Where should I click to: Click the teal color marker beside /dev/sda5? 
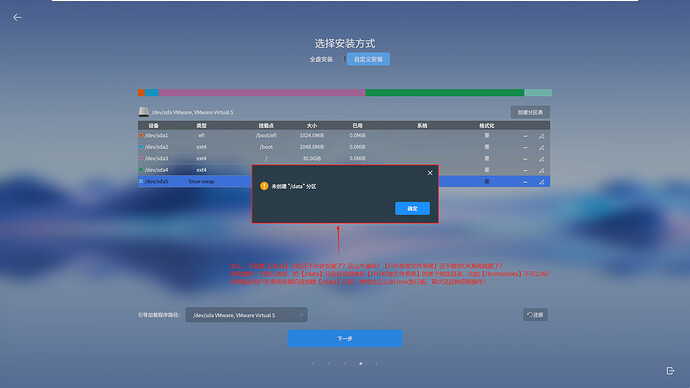coord(141,181)
